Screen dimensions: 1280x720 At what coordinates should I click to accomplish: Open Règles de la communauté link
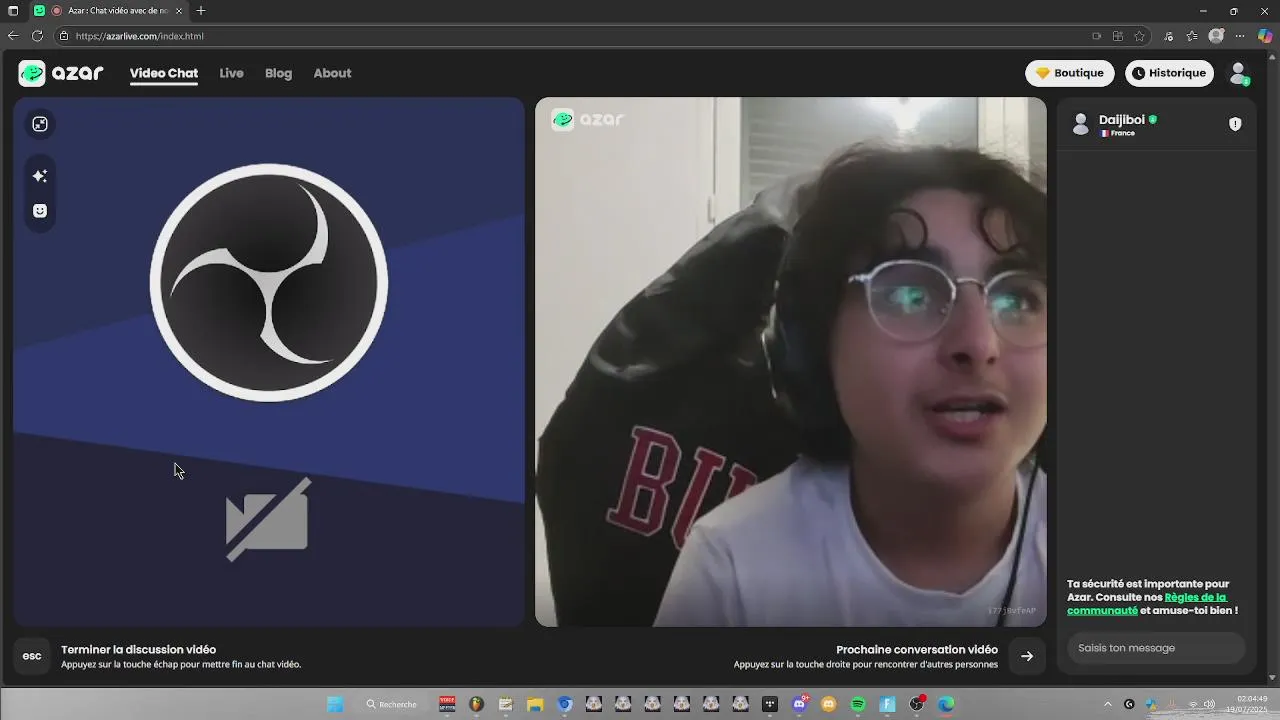click(x=1146, y=604)
